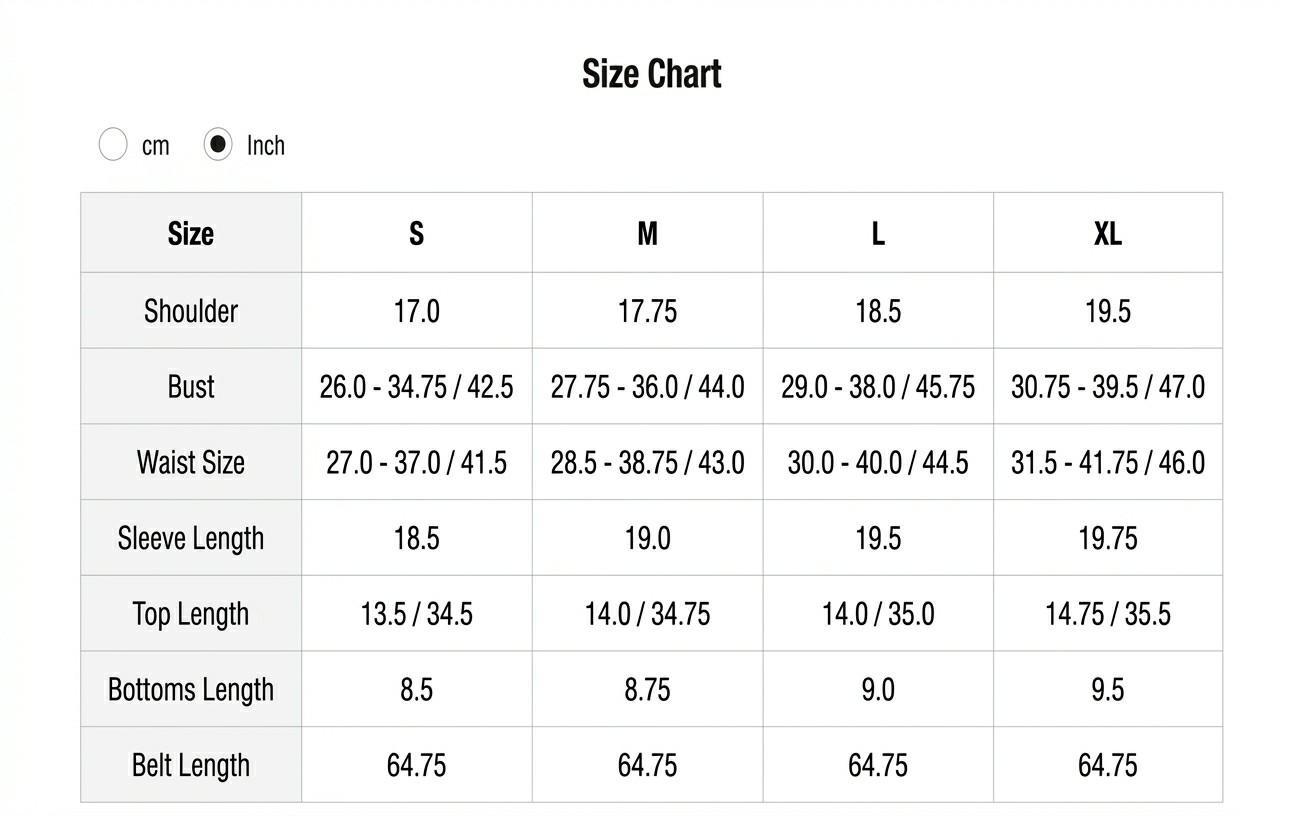
Task: Click the Bottoms Length row label
Action: tap(191, 689)
